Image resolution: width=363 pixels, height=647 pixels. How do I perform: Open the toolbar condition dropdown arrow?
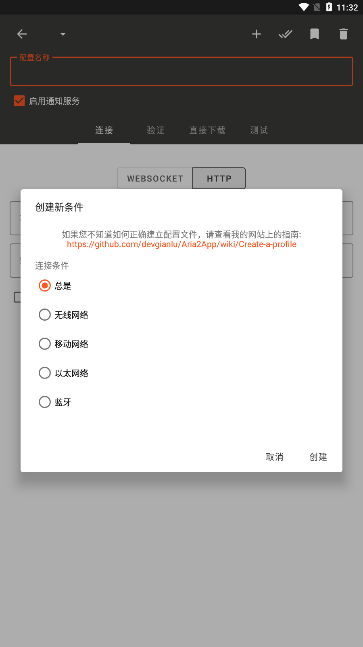(63, 34)
